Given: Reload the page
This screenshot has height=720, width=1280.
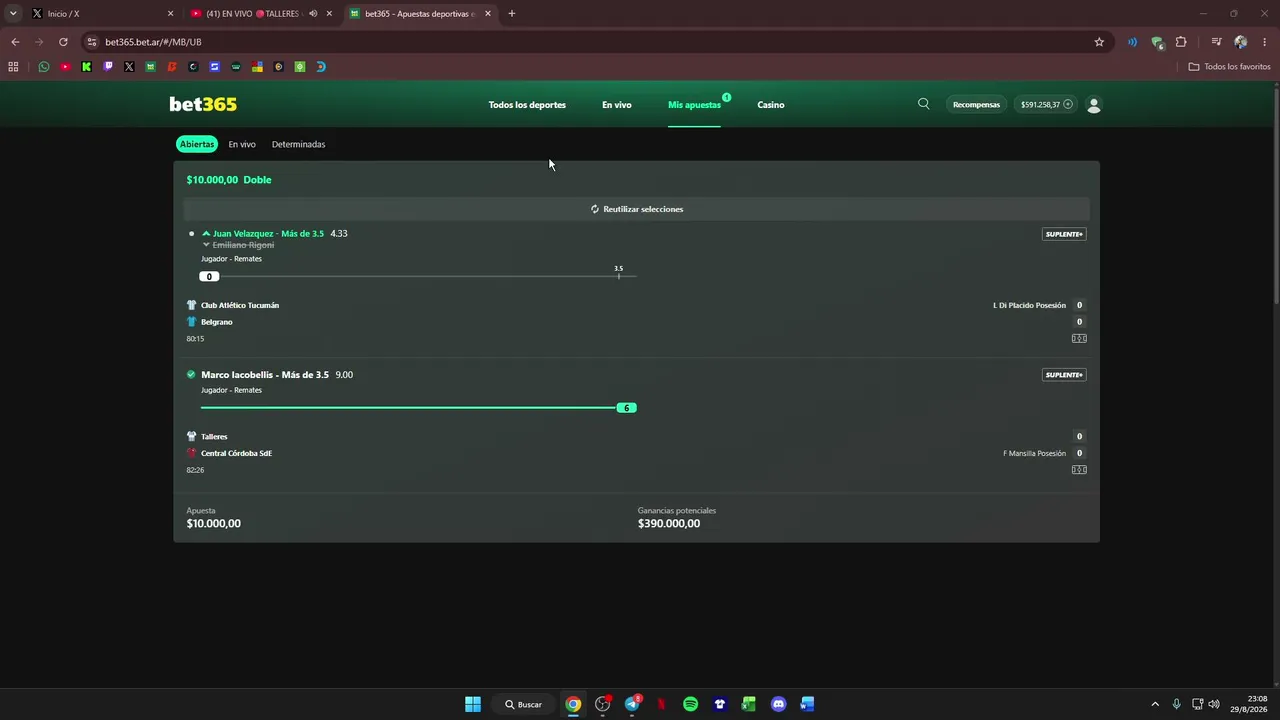Looking at the screenshot, I should pyautogui.click(x=63, y=42).
